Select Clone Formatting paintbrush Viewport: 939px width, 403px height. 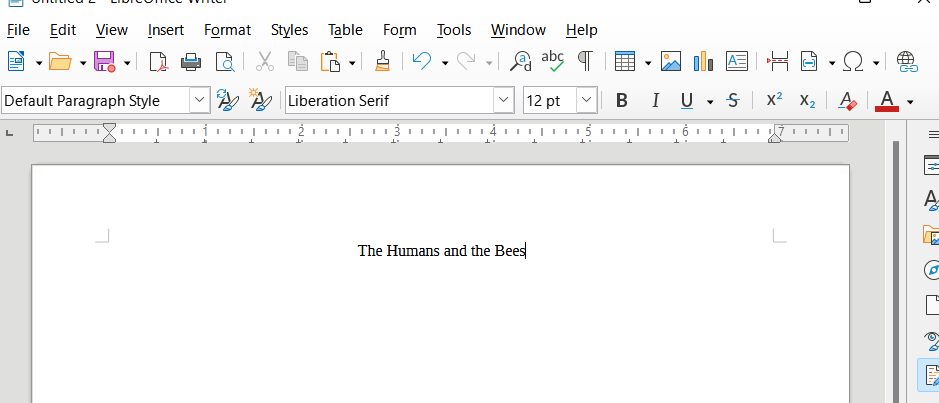coord(382,61)
